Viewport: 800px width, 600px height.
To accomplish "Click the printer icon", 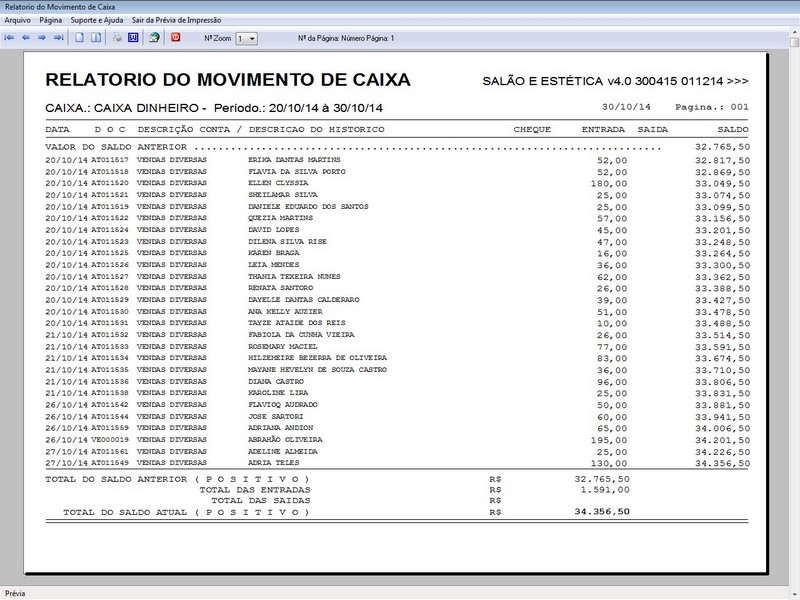I will click(117, 38).
